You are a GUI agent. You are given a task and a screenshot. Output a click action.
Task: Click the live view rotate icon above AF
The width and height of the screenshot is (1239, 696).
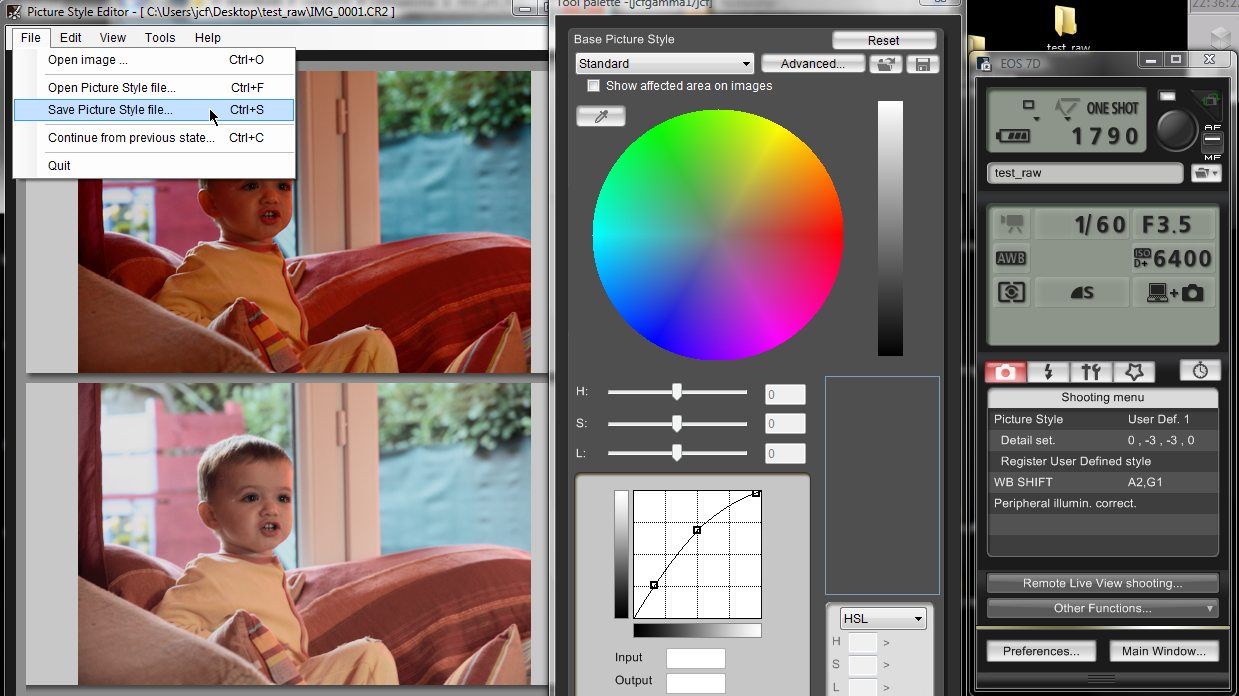click(x=1212, y=100)
